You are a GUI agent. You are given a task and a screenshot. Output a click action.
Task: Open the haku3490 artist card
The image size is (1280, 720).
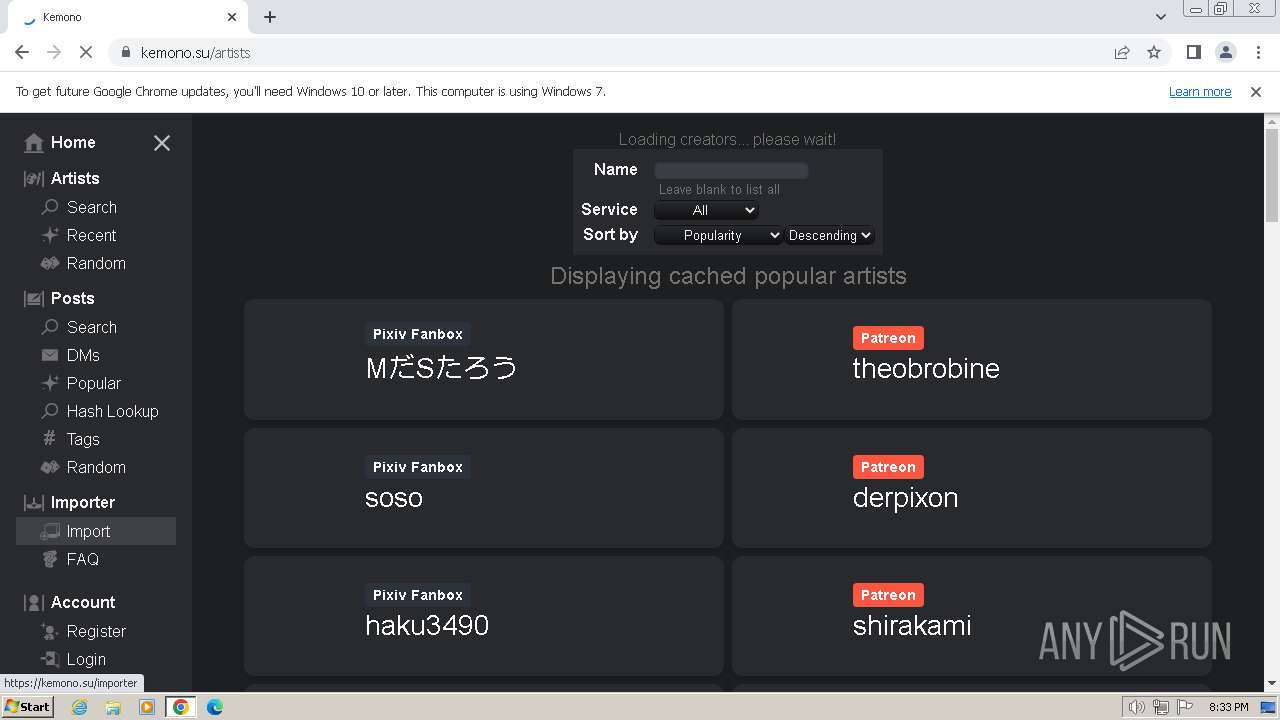pyautogui.click(x=484, y=616)
